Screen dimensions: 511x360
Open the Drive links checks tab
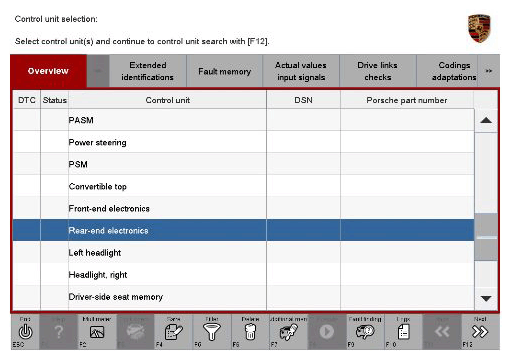tap(378, 71)
